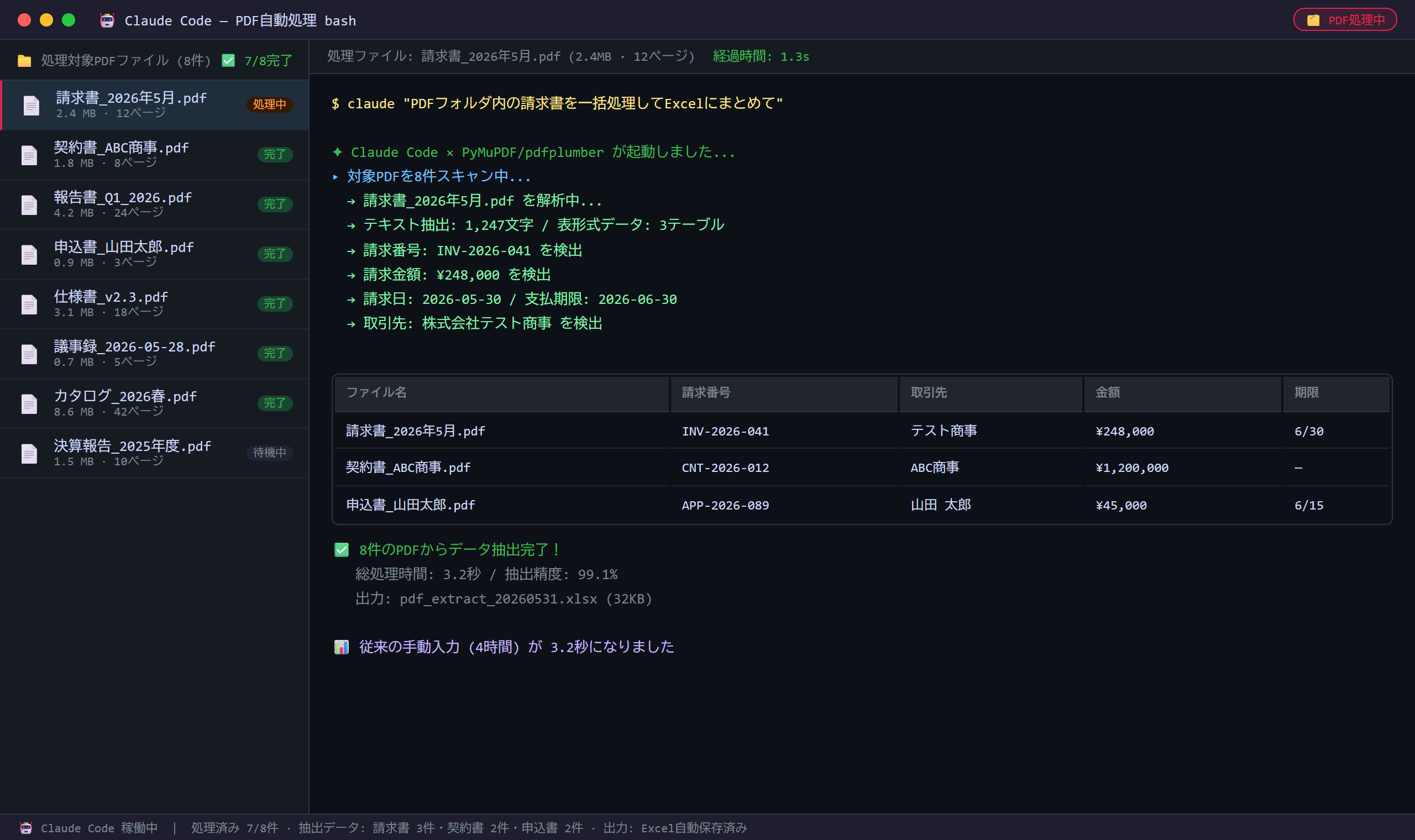Click the log line 請求番号: INV-2026-041 を検出
This screenshot has height=840, width=1415.
pos(464,250)
